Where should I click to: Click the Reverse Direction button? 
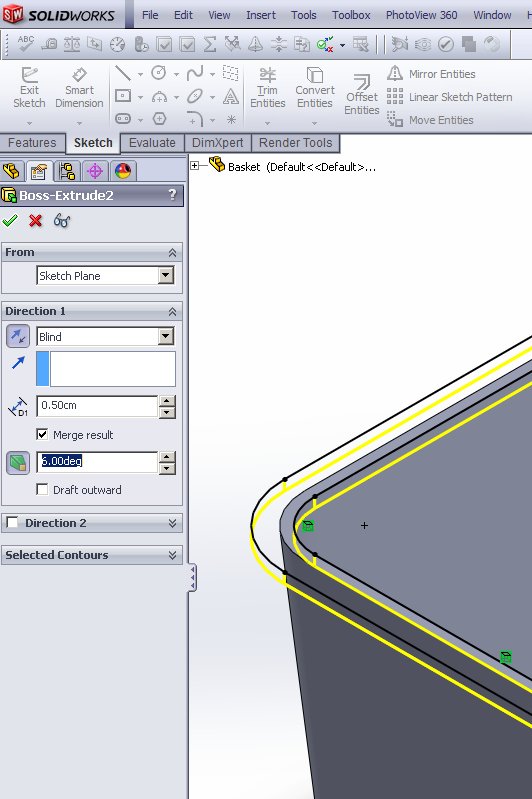tap(18, 336)
